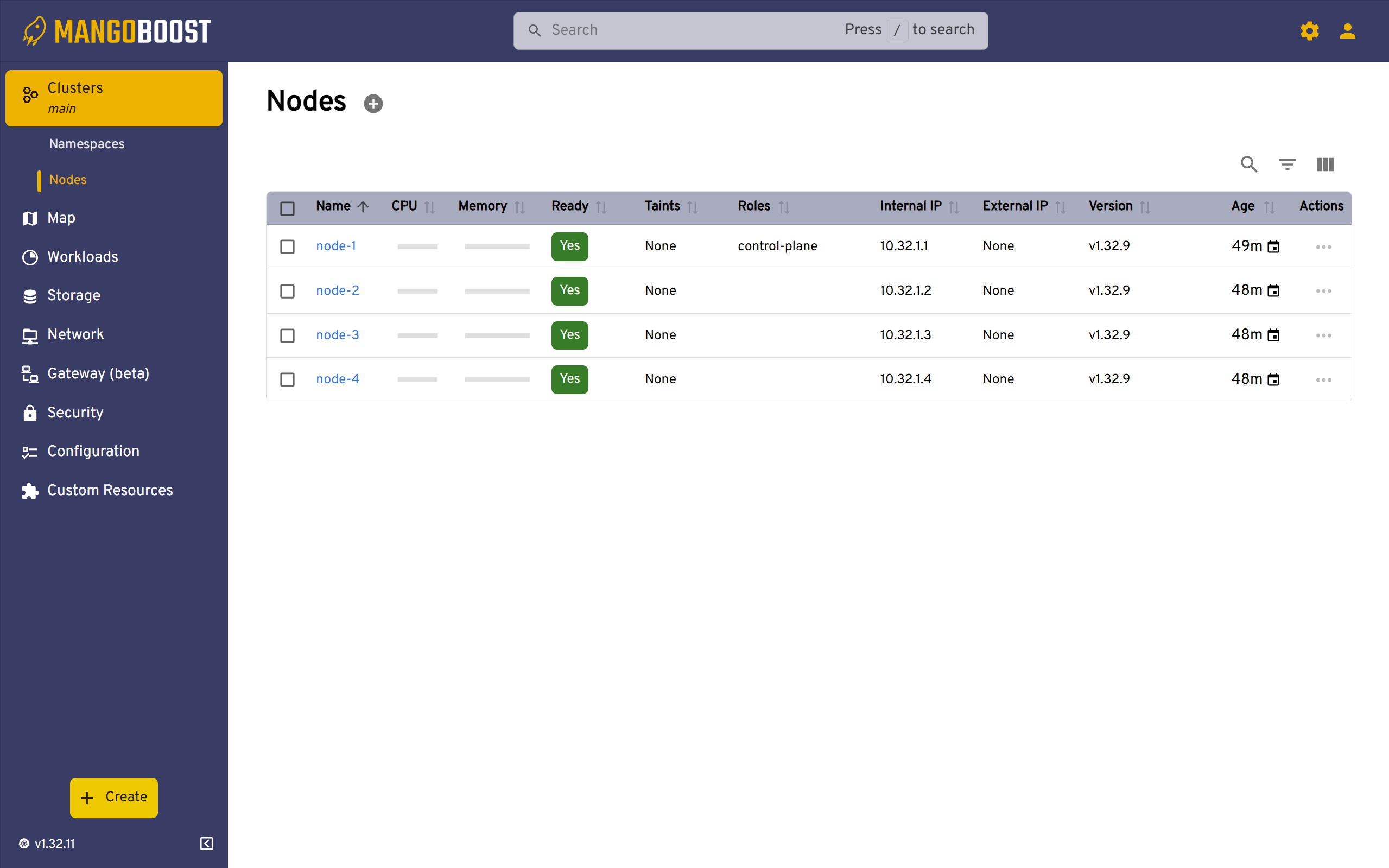
Task: Check the checkbox for node-1
Action: click(x=287, y=246)
